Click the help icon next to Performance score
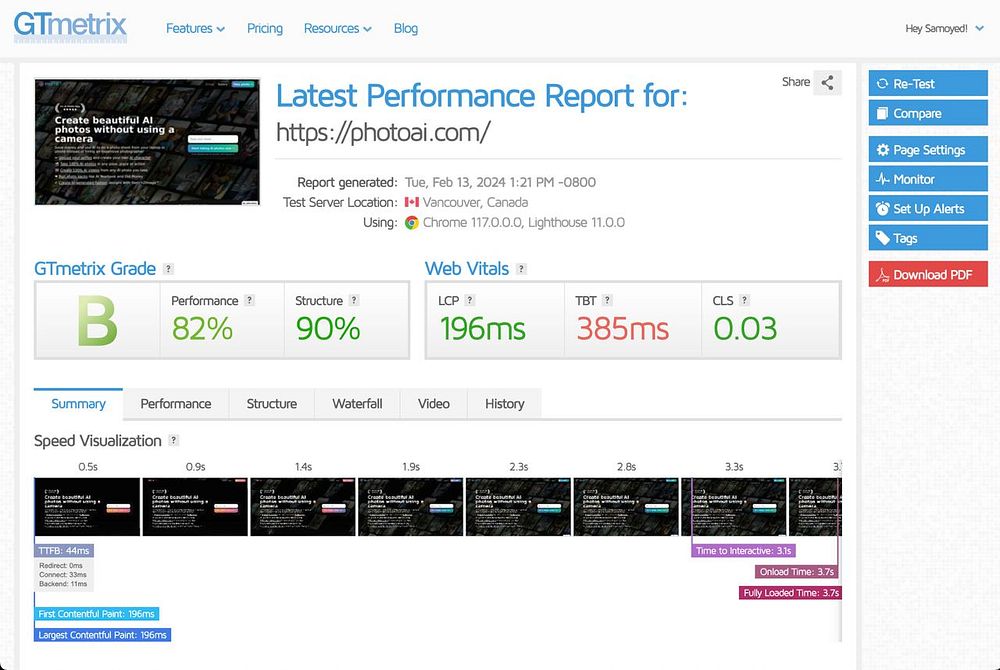Screen dimensions: 1000x670 249,300
